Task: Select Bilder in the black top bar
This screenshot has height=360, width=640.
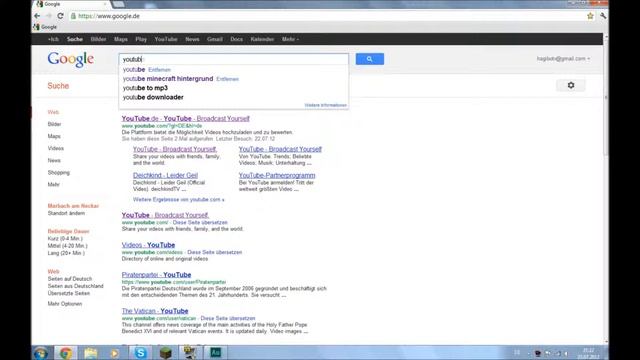Action: pyautogui.click(x=98, y=39)
